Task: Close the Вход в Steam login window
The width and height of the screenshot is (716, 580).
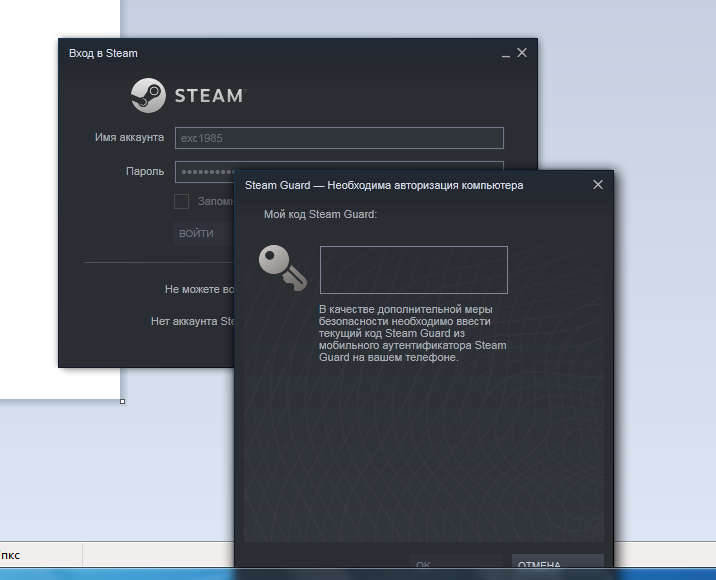Action: 522,53
